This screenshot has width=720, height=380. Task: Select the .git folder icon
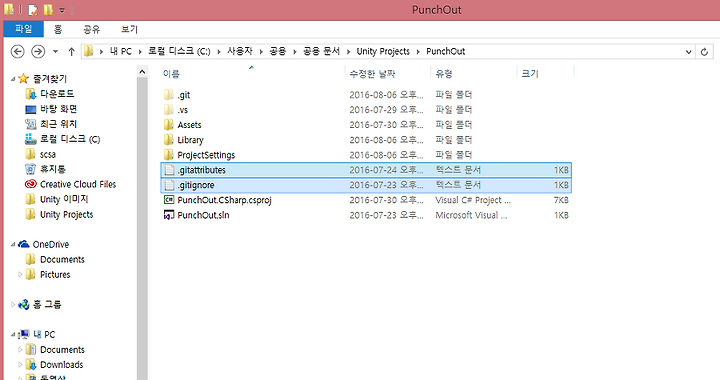169,95
